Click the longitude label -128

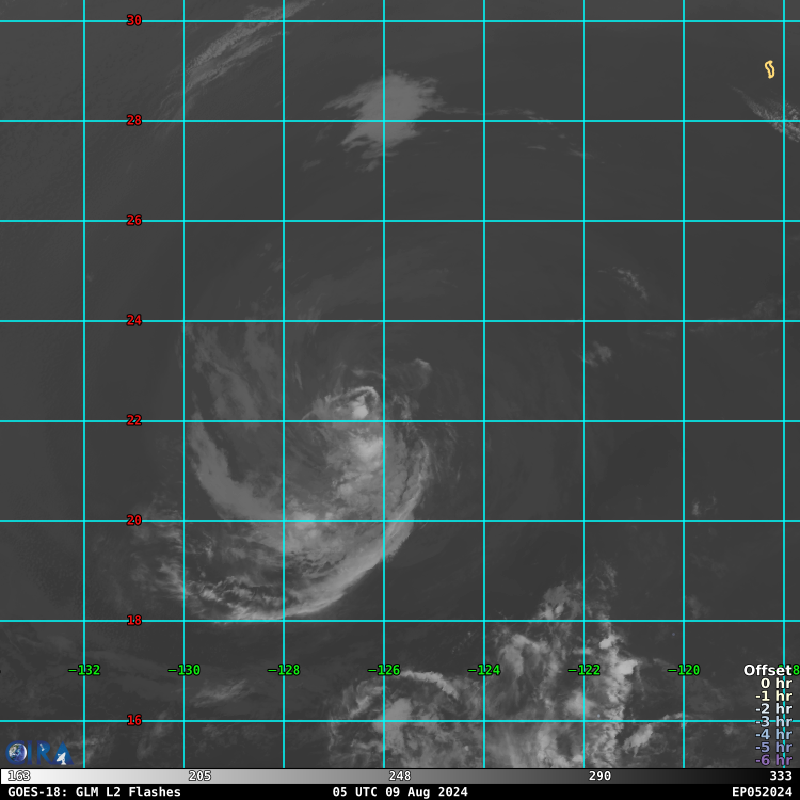tap(284, 670)
